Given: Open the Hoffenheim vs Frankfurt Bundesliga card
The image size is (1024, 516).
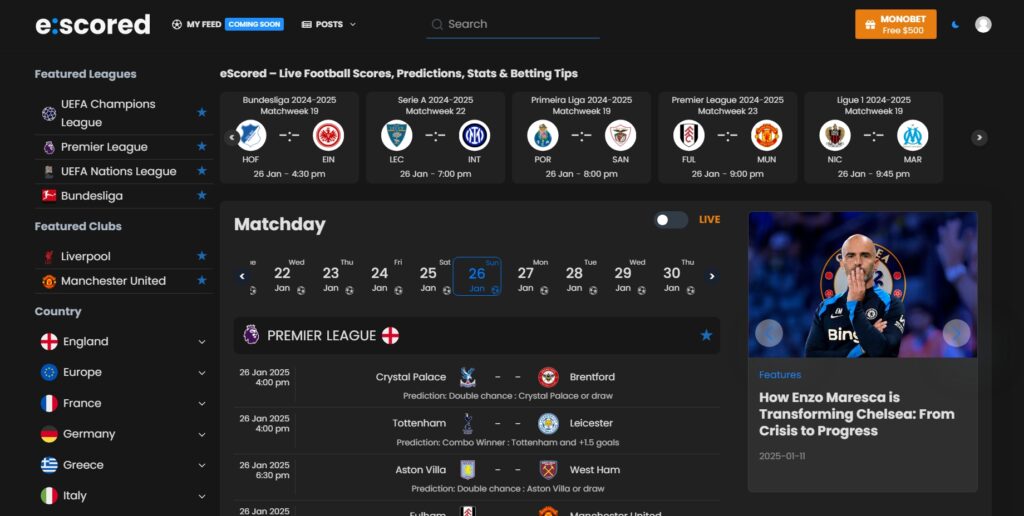Looking at the screenshot, I should tap(289, 137).
